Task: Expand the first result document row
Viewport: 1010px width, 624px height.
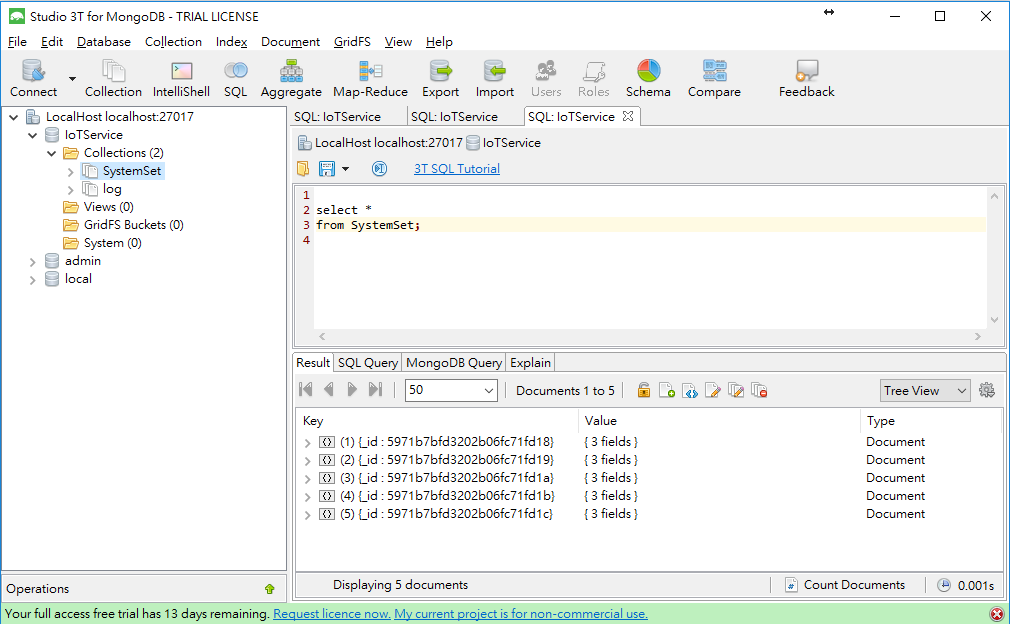Action: 307,442
